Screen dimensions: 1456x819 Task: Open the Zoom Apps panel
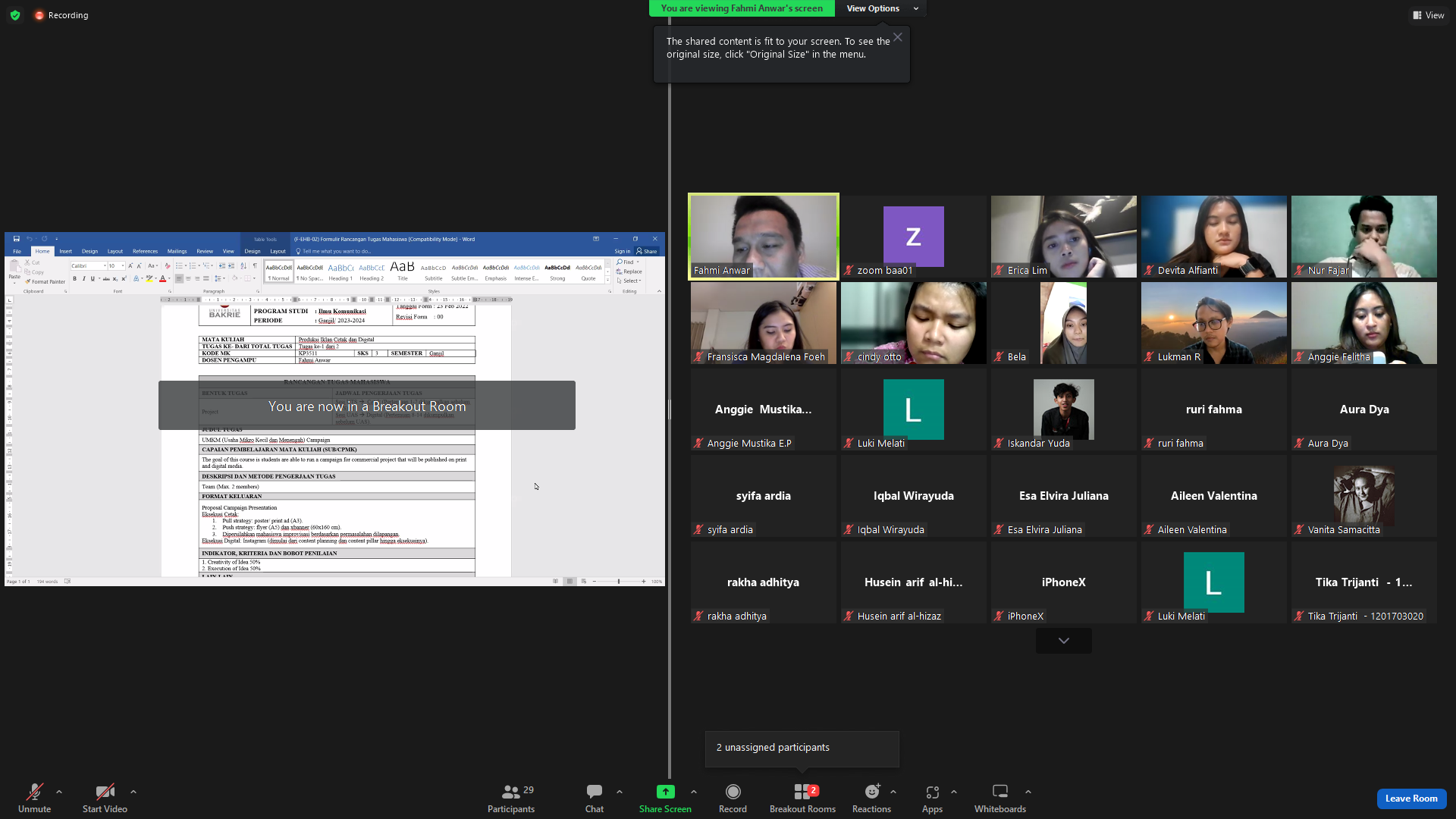pos(932,799)
